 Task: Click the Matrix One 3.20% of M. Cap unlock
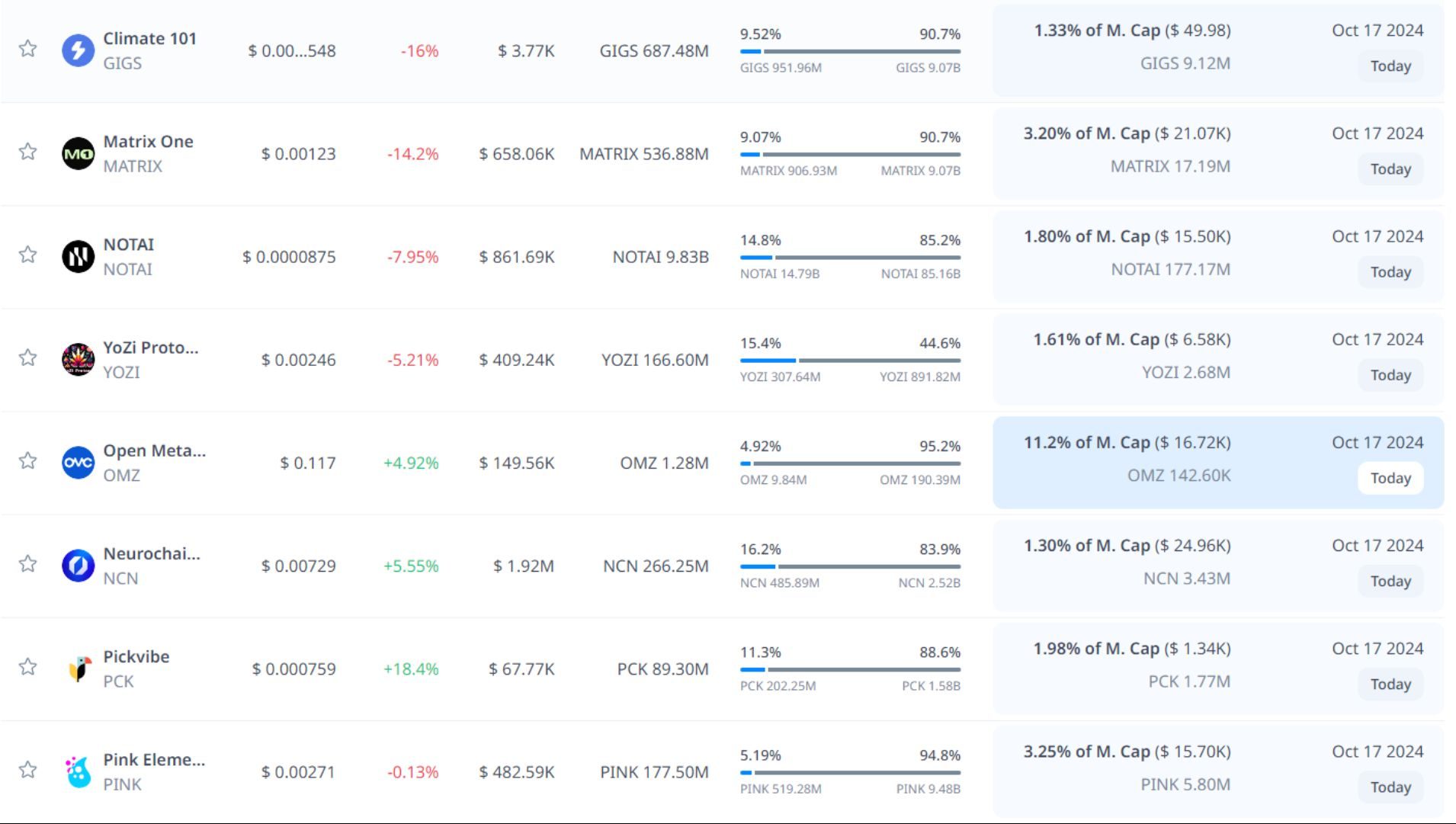pyautogui.click(x=1126, y=134)
